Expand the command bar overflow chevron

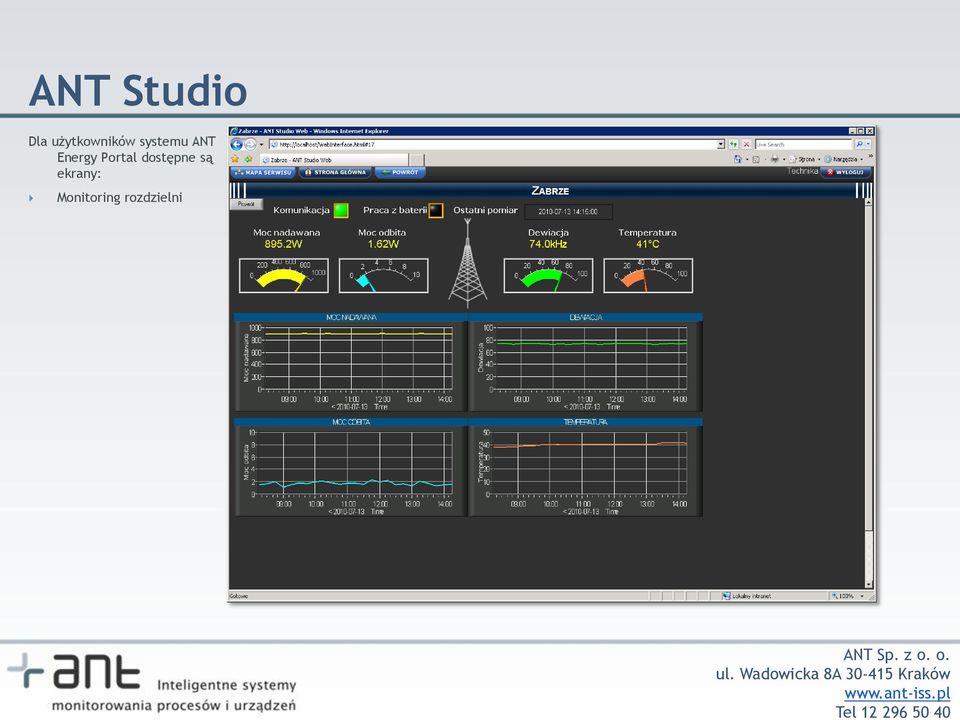[870, 157]
